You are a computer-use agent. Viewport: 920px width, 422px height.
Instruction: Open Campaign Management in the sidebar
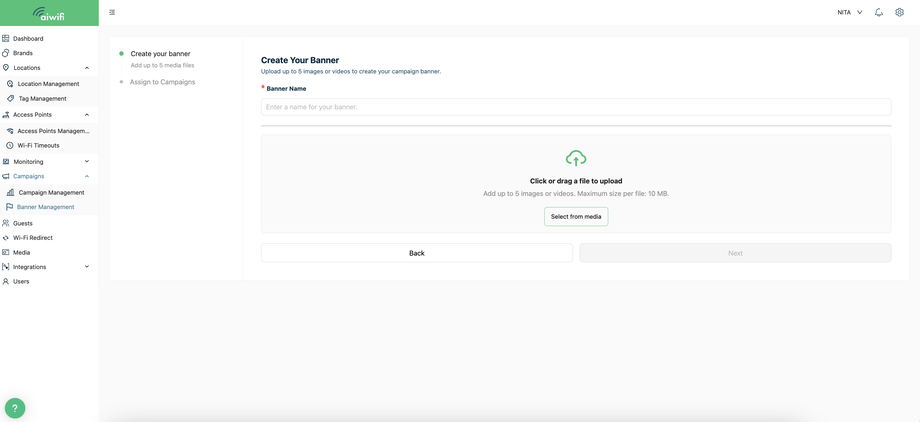click(51, 192)
